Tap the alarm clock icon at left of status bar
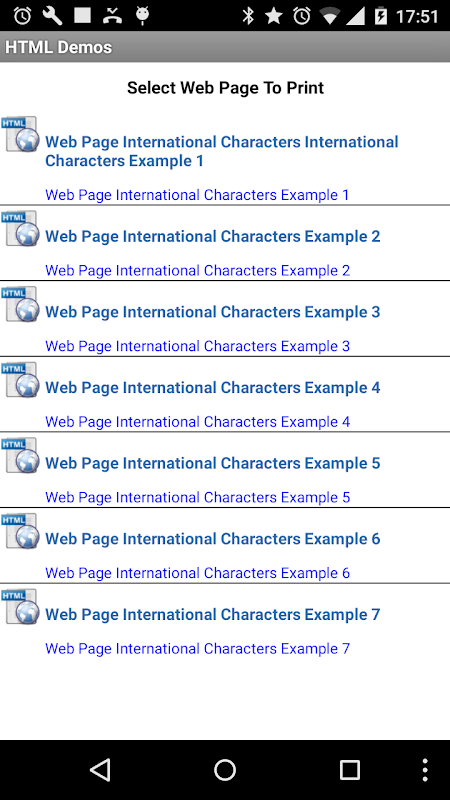The width and height of the screenshot is (450, 800). (22, 16)
